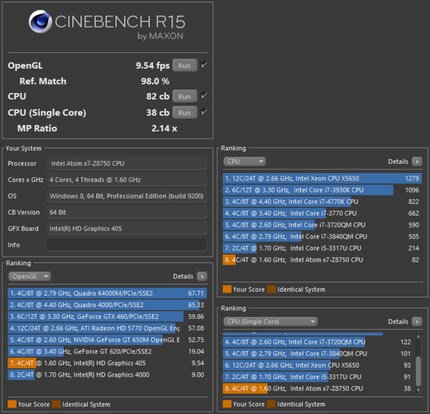
Task: Select the Xeon X5650 entry in CPU ranking
Action: tap(322, 178)
